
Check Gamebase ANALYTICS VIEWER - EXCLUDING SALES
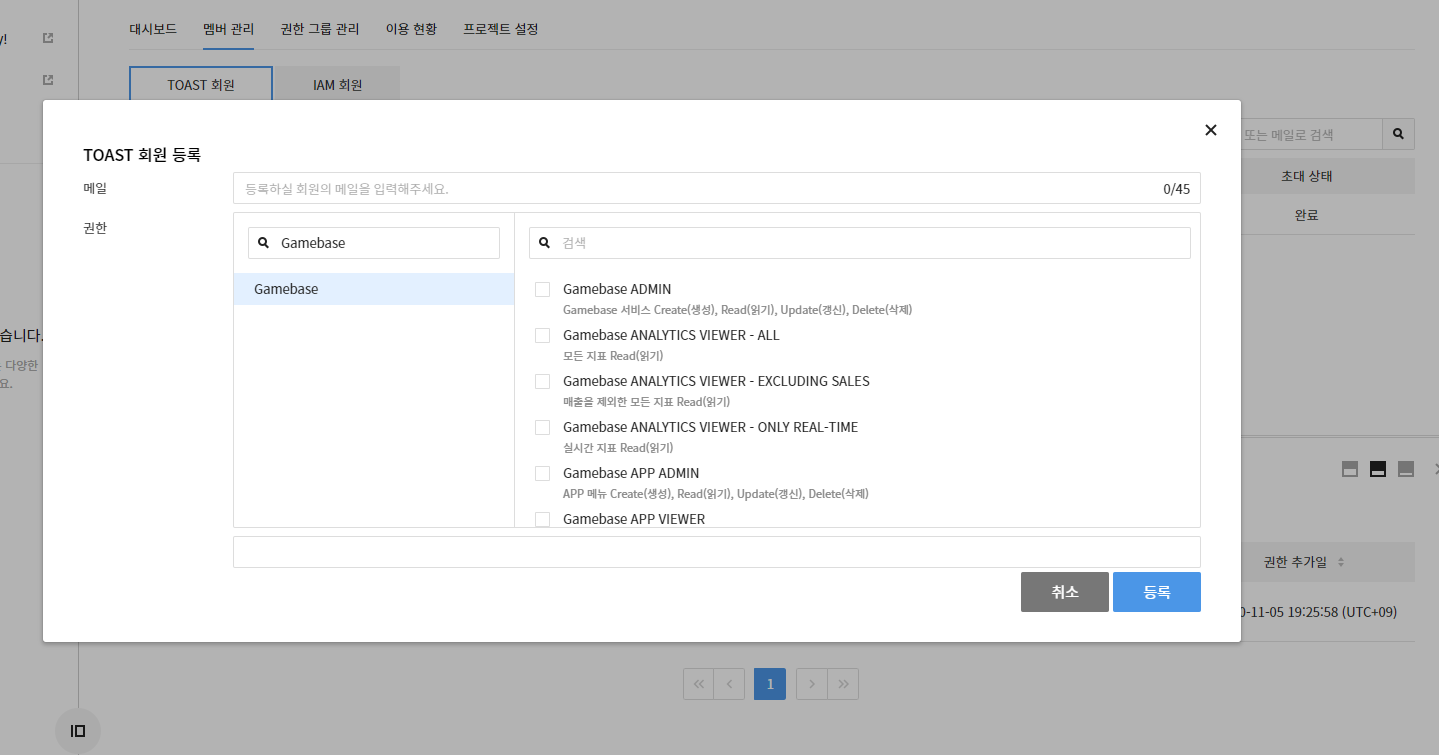pos(542,381)
